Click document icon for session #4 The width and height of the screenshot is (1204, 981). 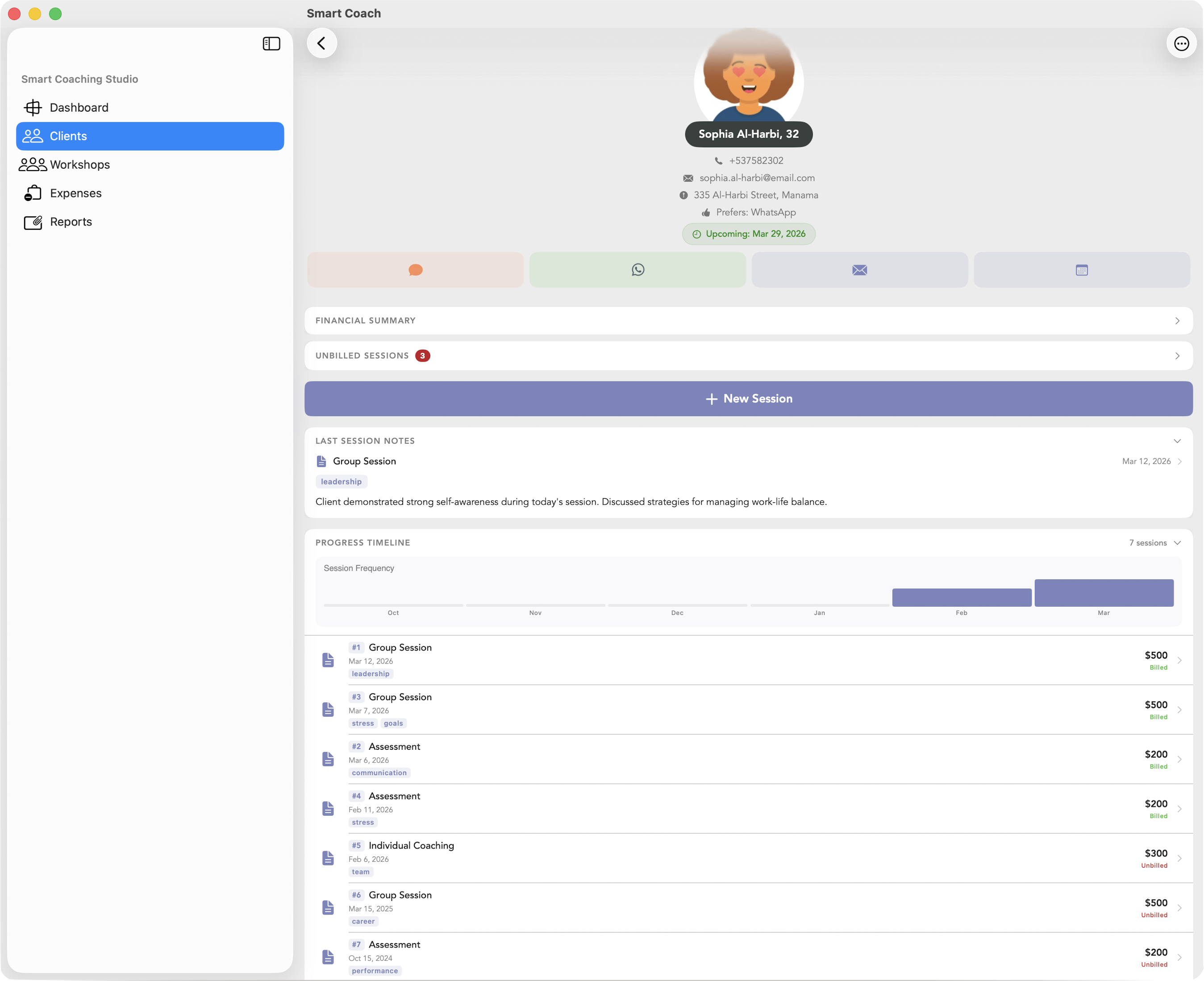point(328,809)
